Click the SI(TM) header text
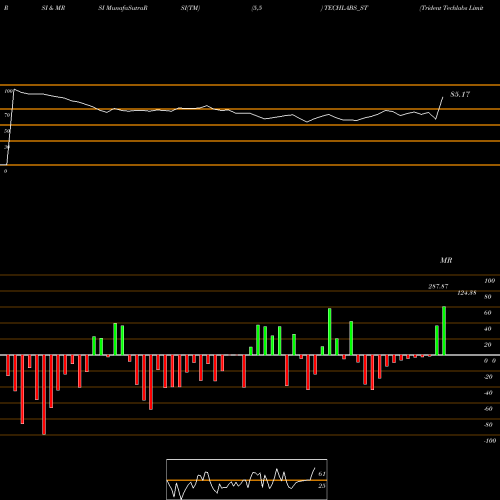The width and height of the screenshot is (500, 500). point(190,8)
